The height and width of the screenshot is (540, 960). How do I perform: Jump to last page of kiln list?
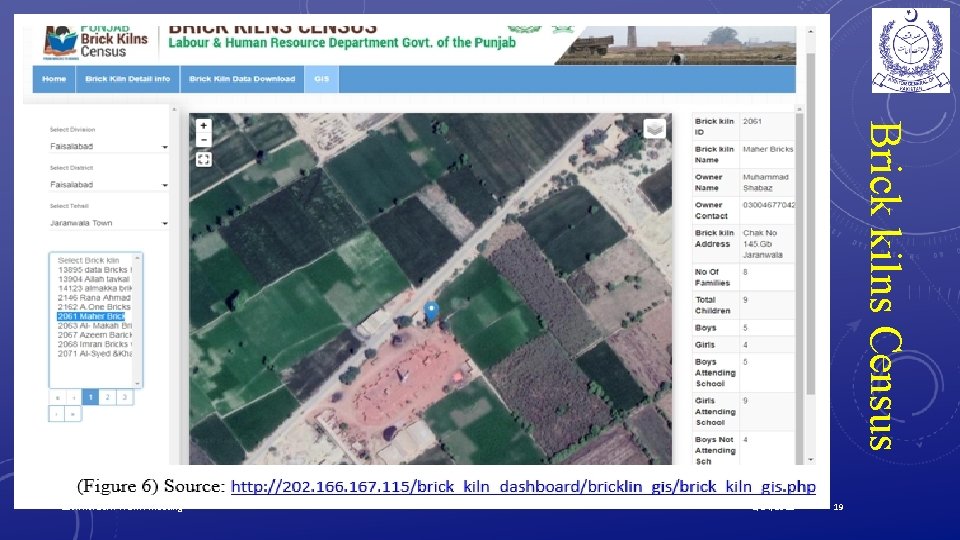[73, 414]
